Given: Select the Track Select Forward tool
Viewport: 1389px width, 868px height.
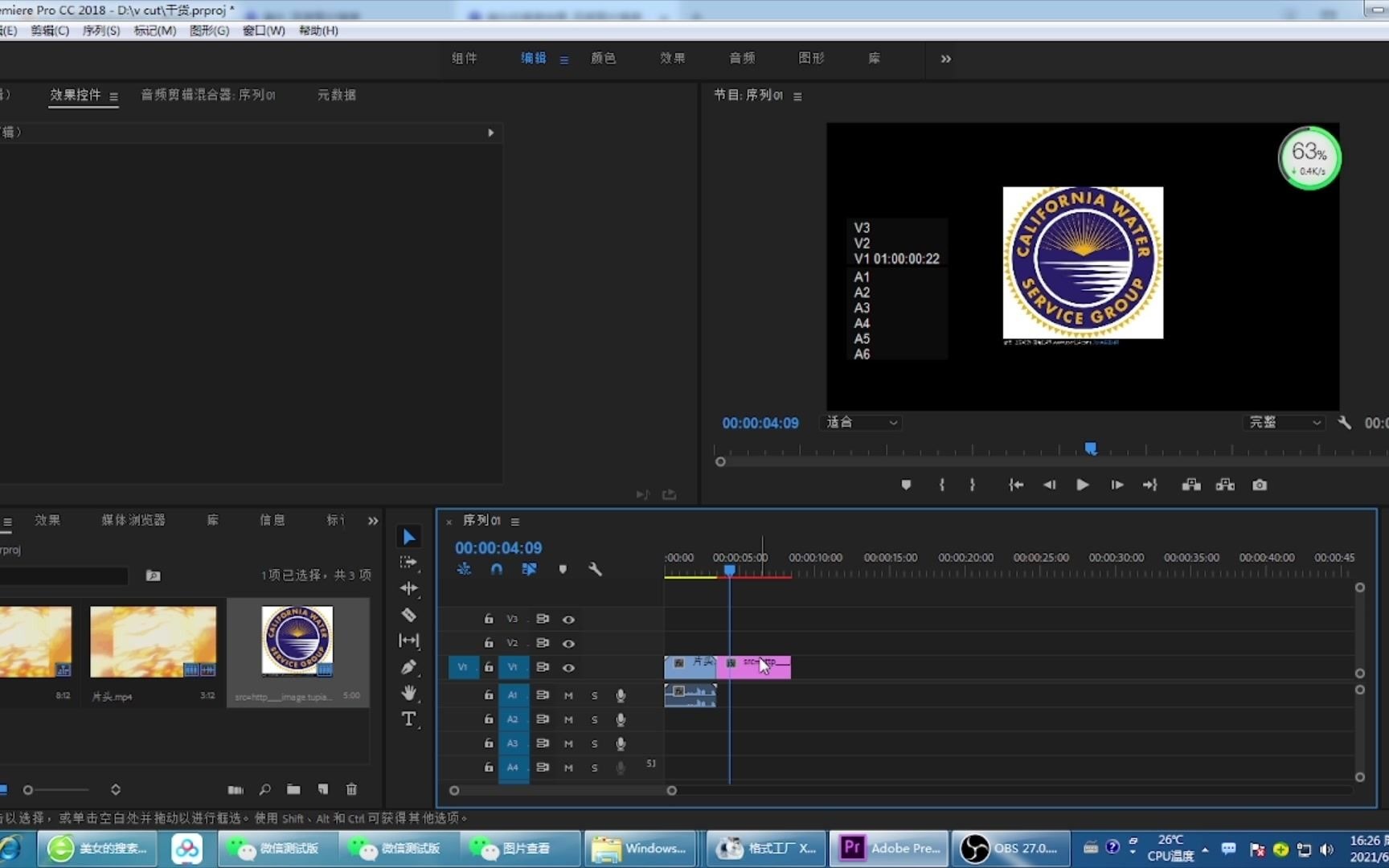Looking at the screenshot, I should [x=409, y=563].
